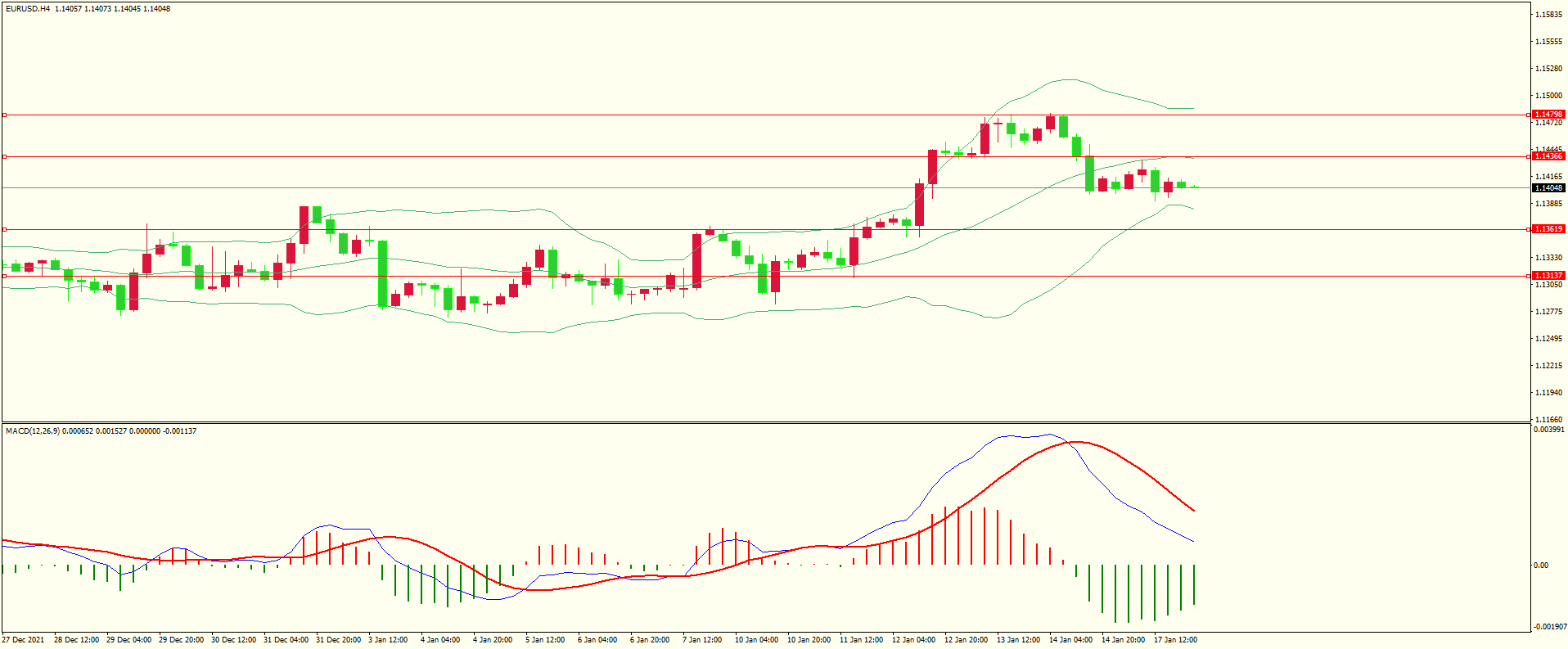The height and width of the screenshot is (649, 1568).
Task: Click the tall green candle on 3 Jan
Action: pos(382,273)
